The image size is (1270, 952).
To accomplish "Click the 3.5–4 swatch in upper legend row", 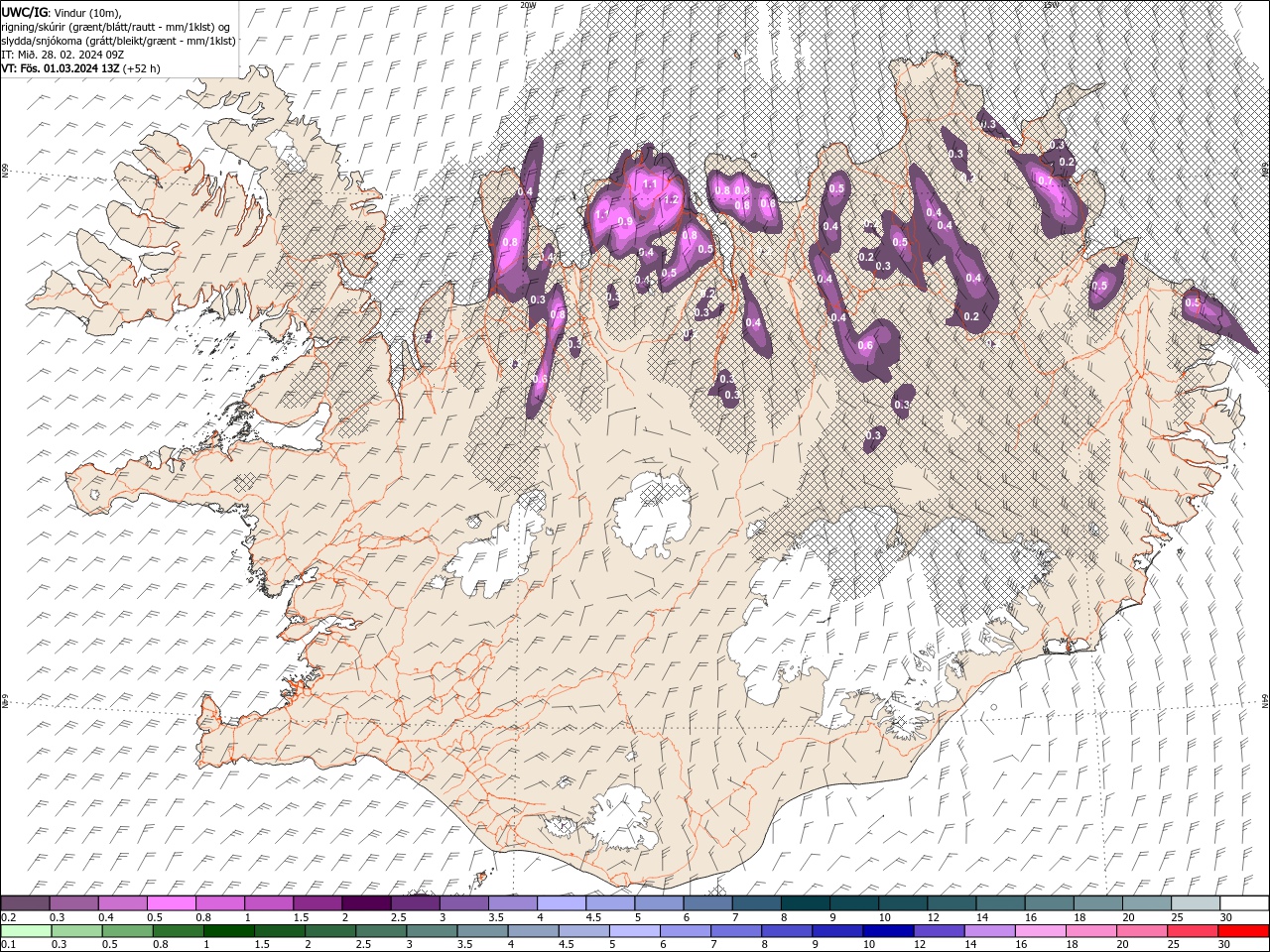I will (x=512, y=902).
